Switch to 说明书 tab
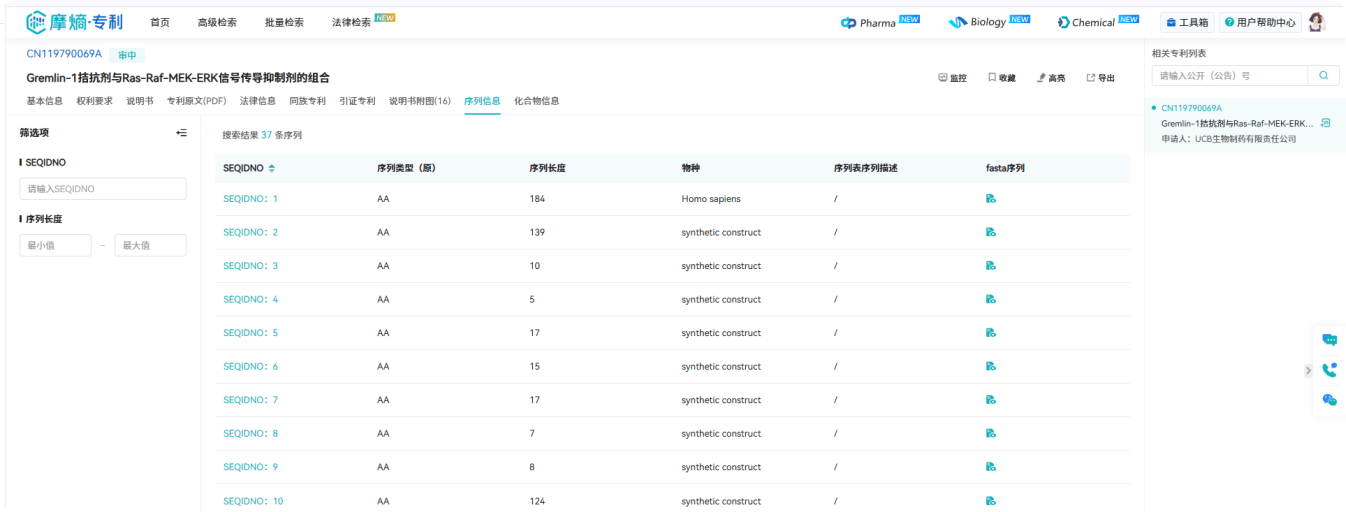 click(140, 101)
